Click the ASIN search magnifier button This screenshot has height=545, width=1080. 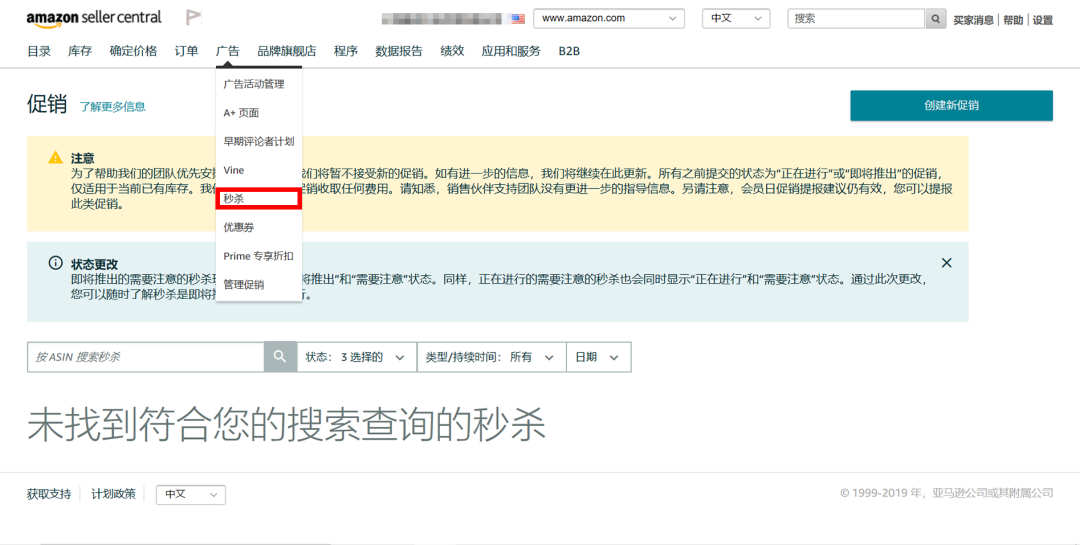click(x=280, y=357)
